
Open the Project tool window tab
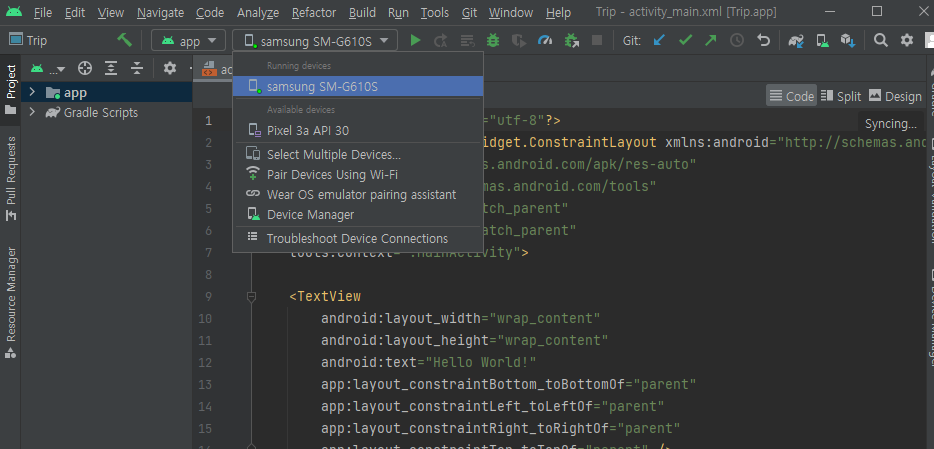11,89
